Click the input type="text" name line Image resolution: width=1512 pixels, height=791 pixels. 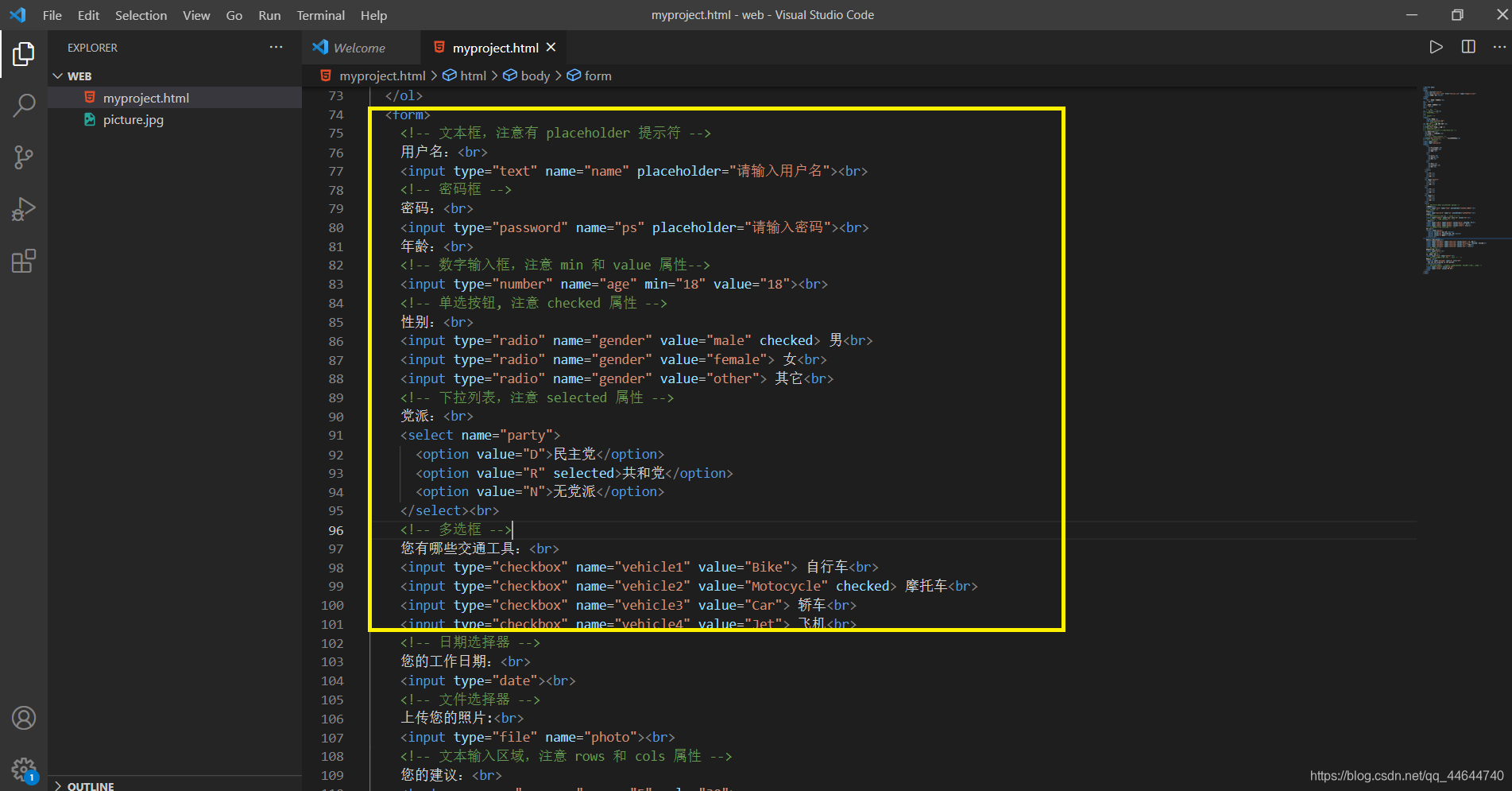pos(634,171)
